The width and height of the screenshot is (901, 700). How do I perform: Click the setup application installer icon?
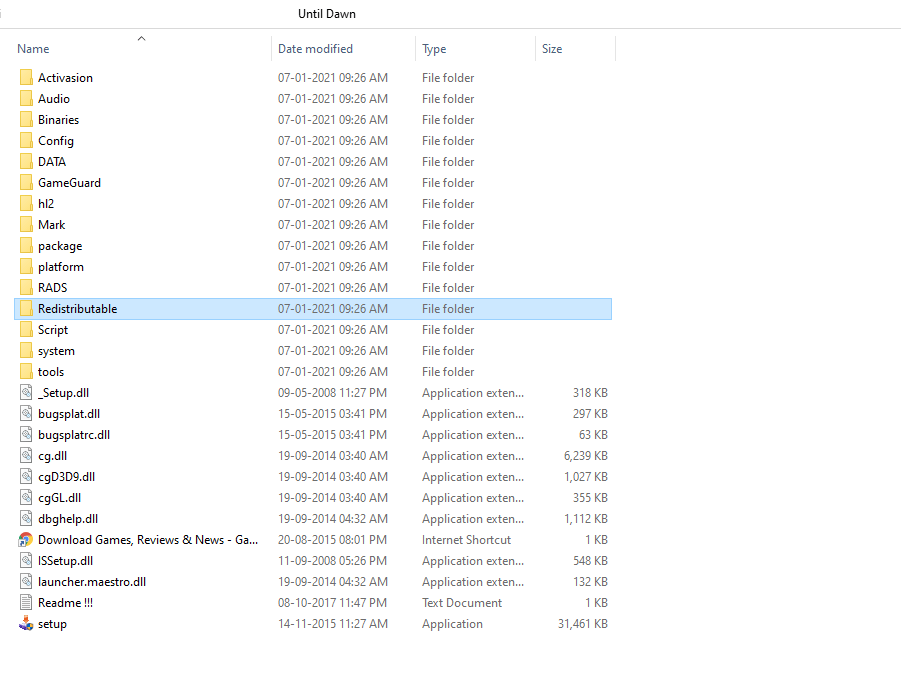point(26,624)
